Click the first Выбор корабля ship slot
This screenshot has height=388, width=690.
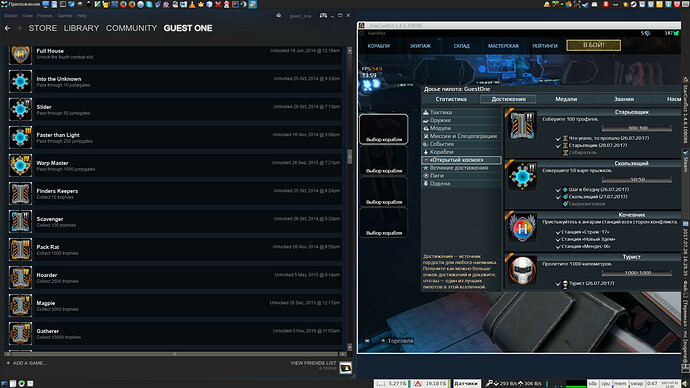[384, 129]
